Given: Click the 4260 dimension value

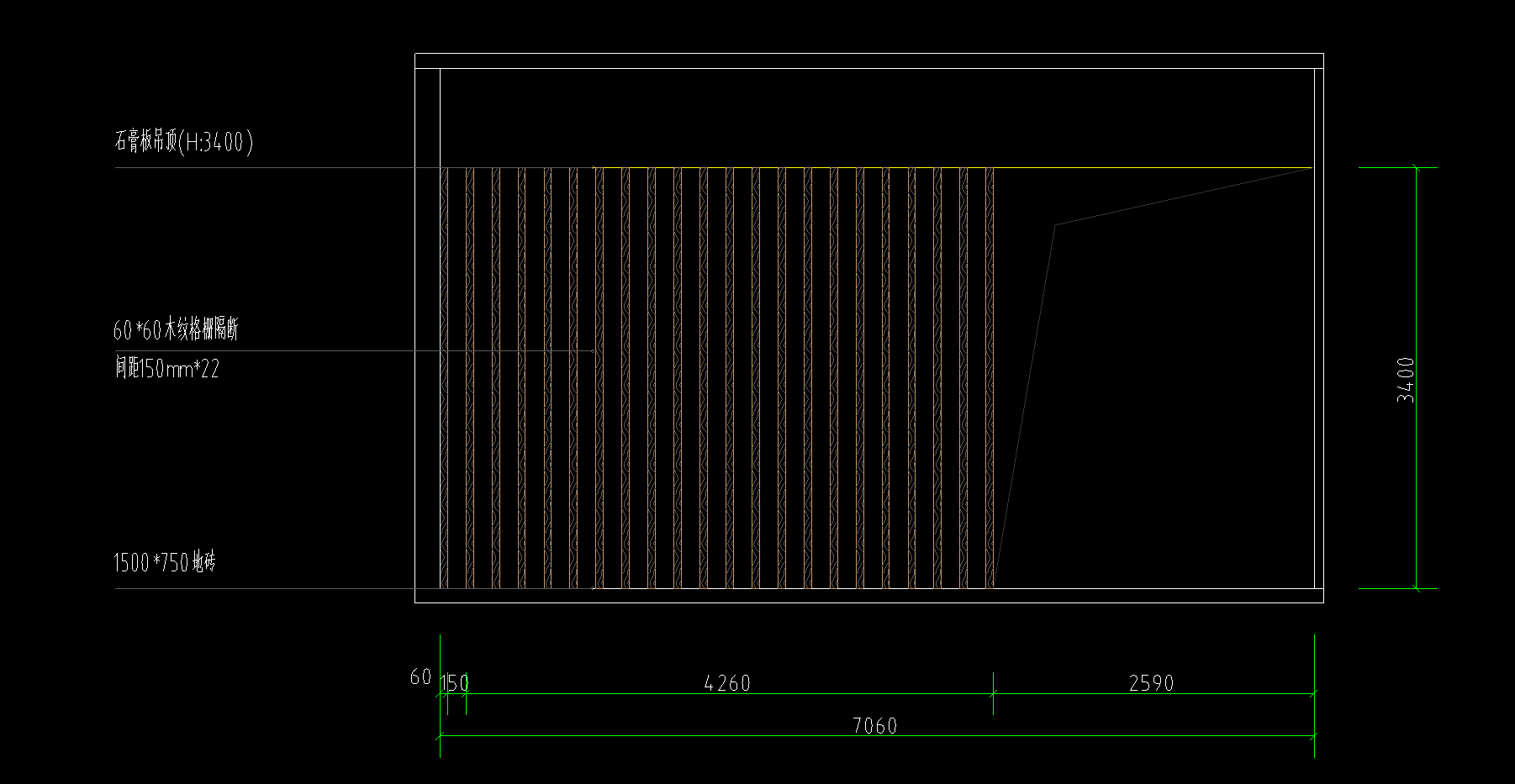Looking at the screenshot, I should tap(727, 683).
